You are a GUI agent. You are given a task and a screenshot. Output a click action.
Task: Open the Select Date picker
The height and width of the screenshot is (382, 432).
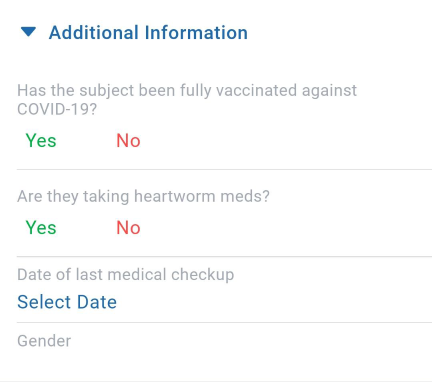(67, 302)
